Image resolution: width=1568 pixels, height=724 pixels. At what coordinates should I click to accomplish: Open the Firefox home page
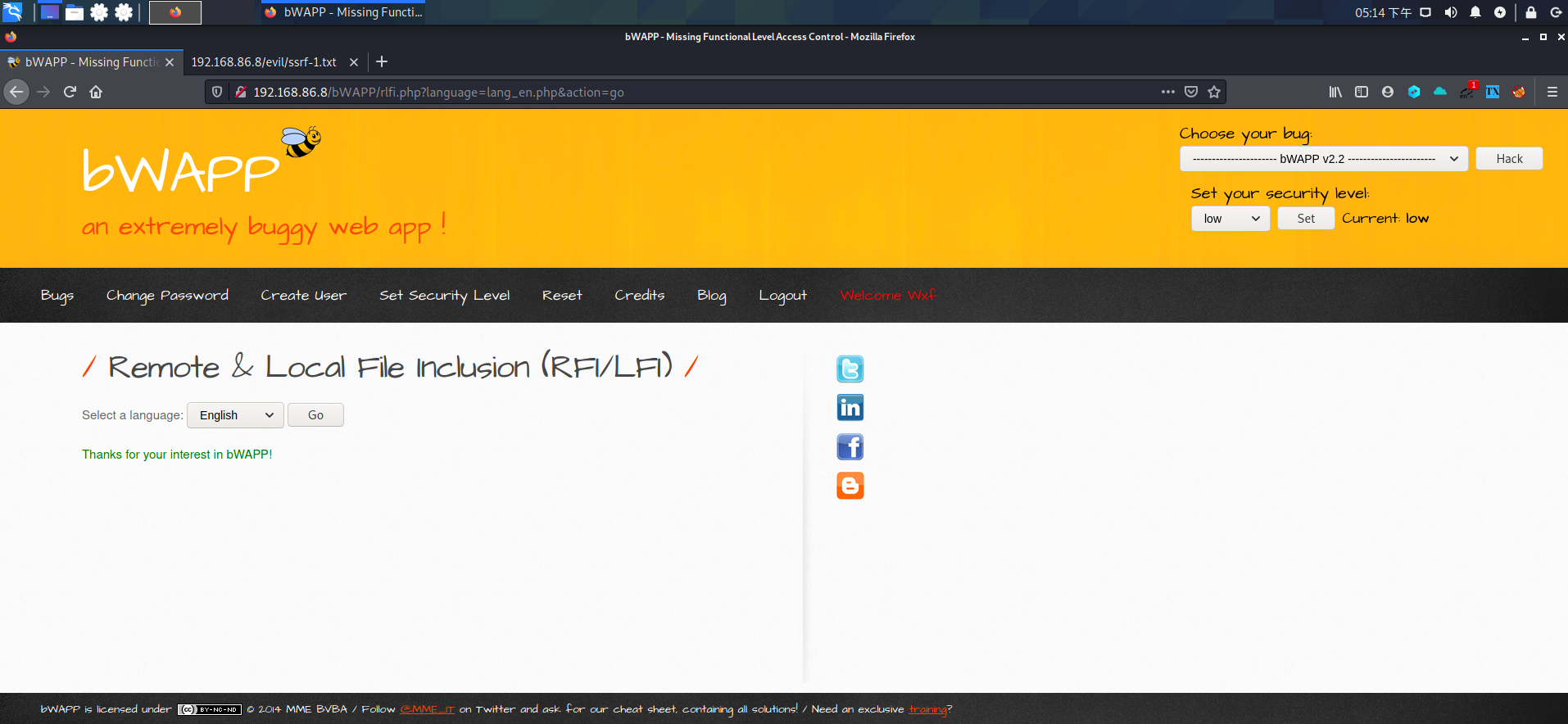[x=96, y=92]
